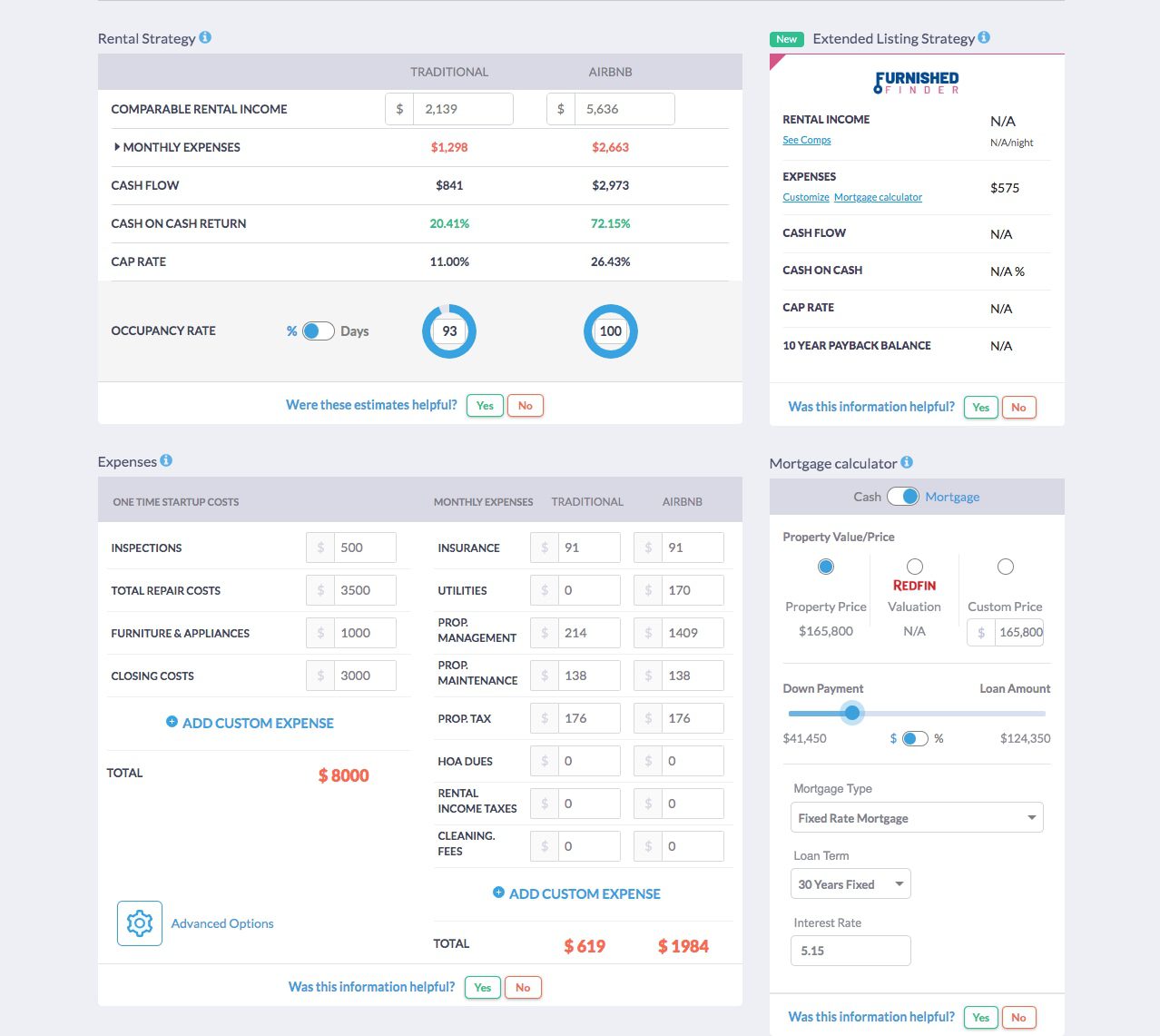Open the Mortgage Type dropdown
This screenshot has height=1036, width=1160.
coord(916,817)
